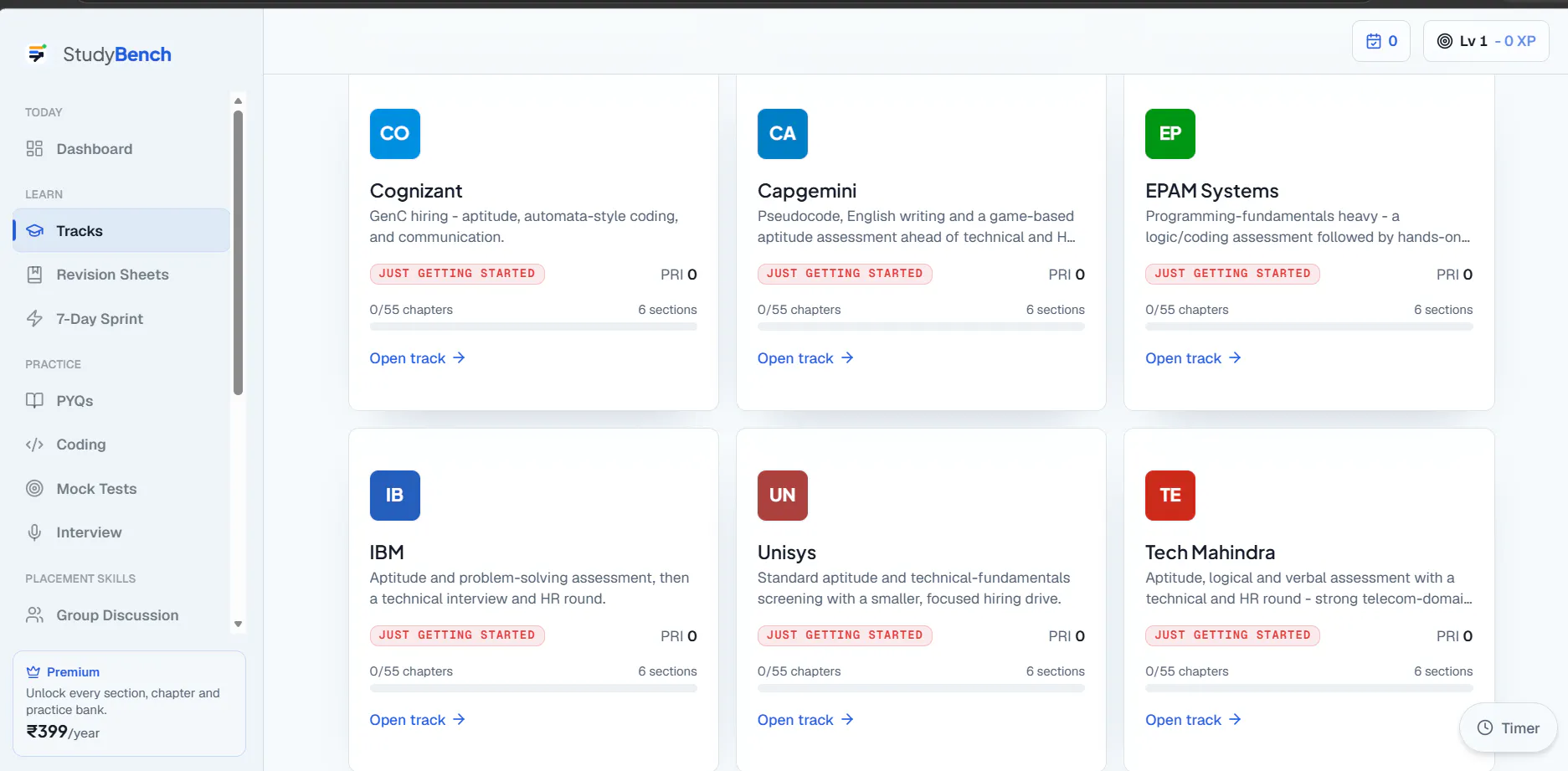The height and width of the screenshot is (771, 1568).
Task: Click the arrow beside Tech Mahindra Open track
Action: point(1235,720)
